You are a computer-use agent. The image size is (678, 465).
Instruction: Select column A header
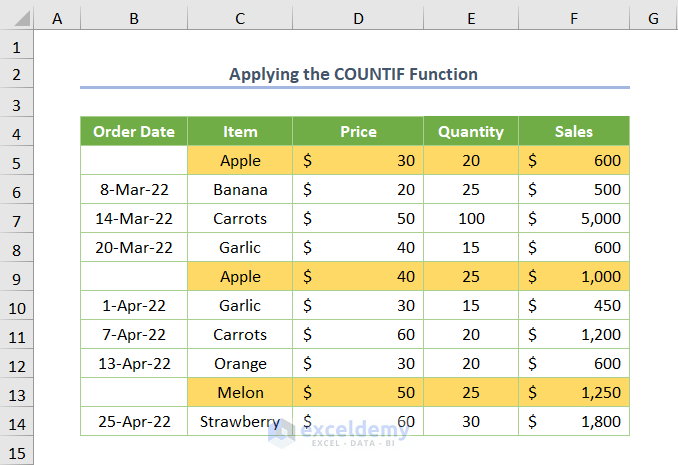pos(58,18)
